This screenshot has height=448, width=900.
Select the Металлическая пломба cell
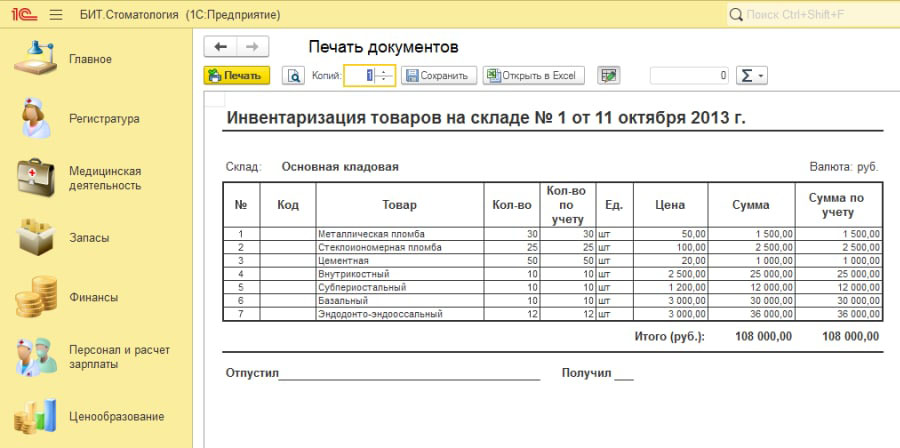(x=399, y=234)
